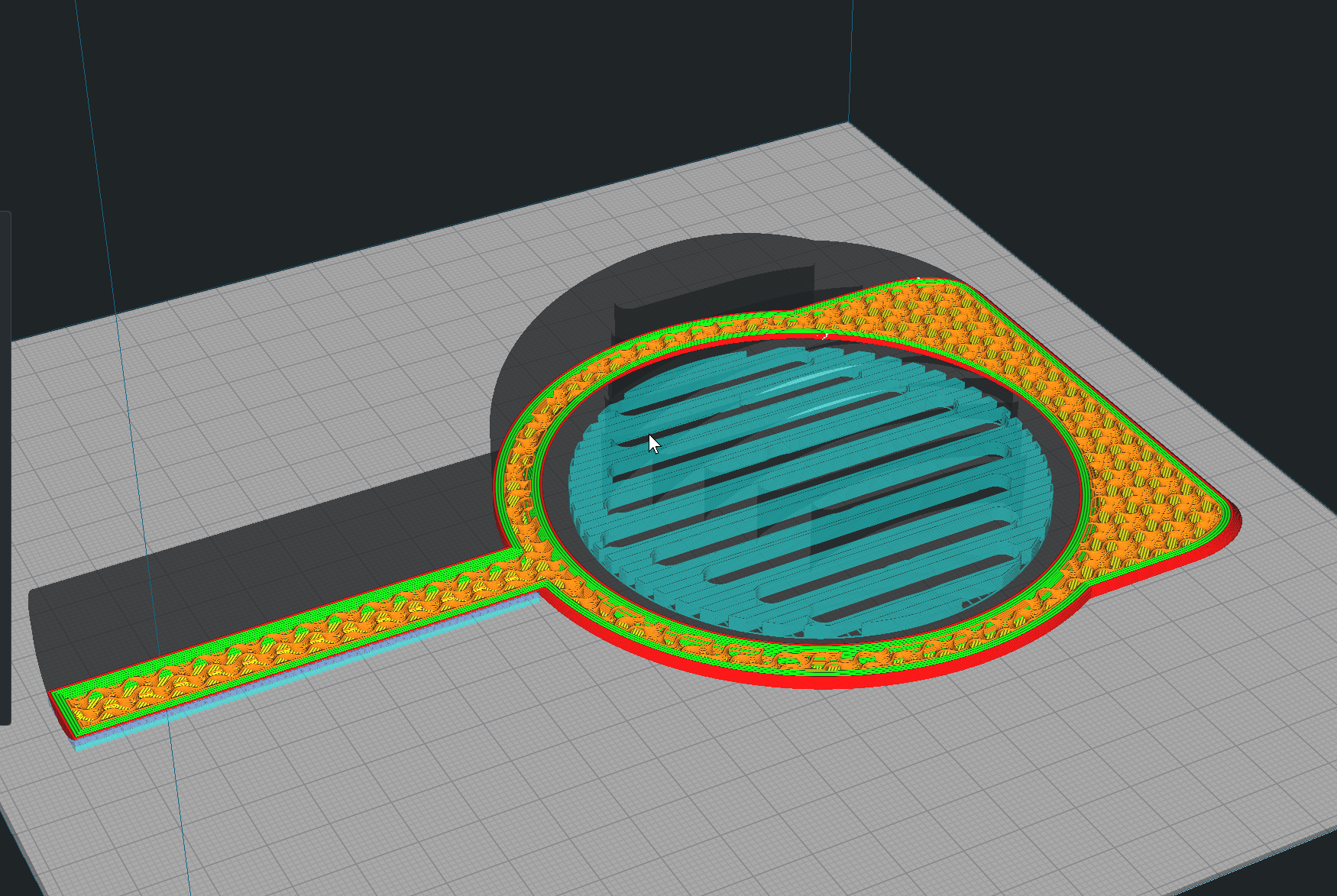Click the seam marker on the model's top edge

coord(825,336)
